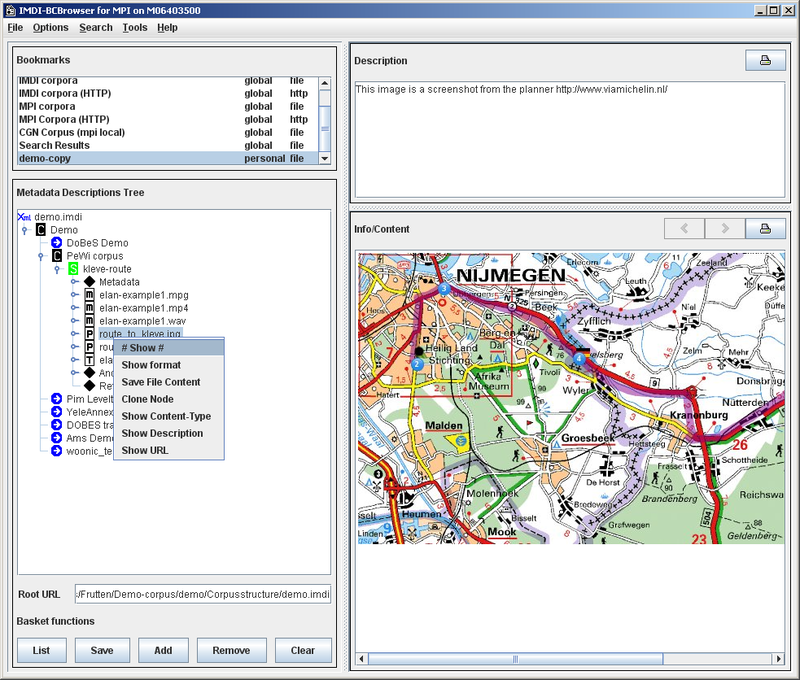Open the File menu

15,28
